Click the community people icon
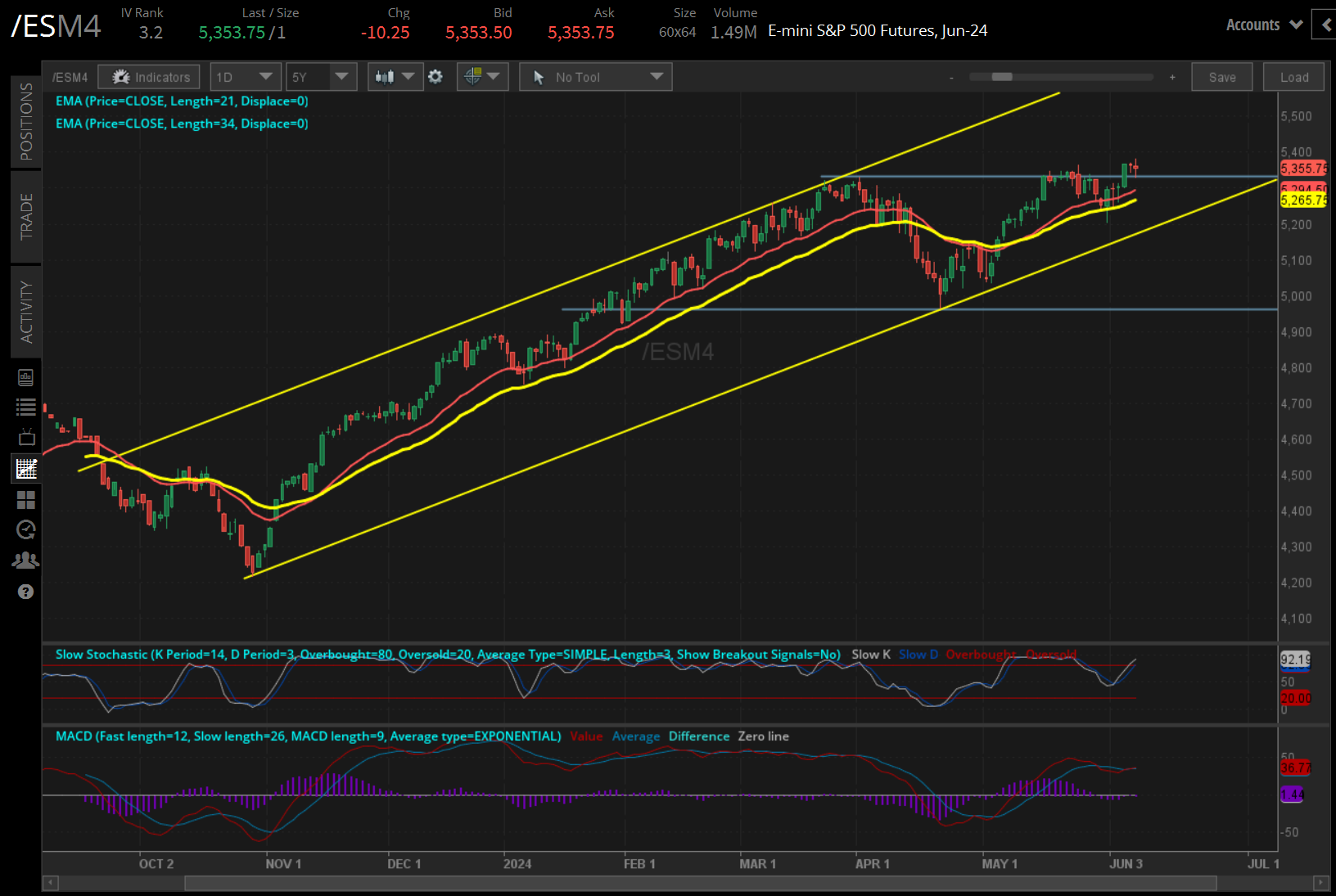Image resolution: width=1336 pixels, height=896 pixels. [25, 560]
